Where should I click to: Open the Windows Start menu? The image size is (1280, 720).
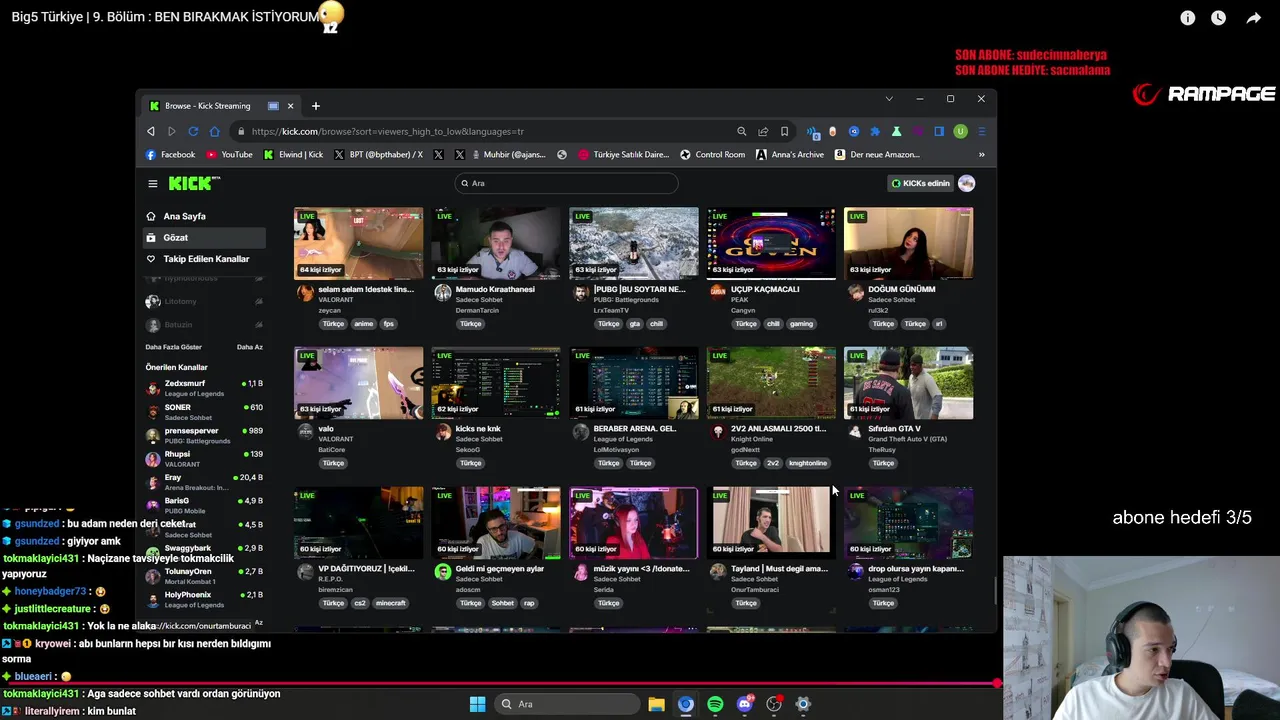(477, 704)
